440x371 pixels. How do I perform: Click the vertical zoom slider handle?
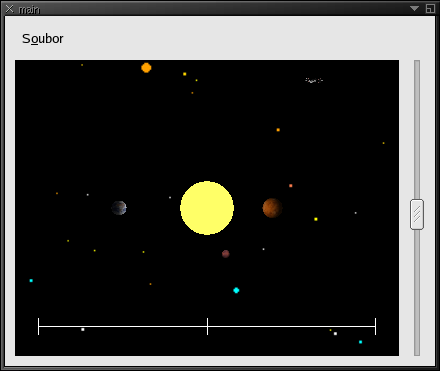tap(417, 214)
